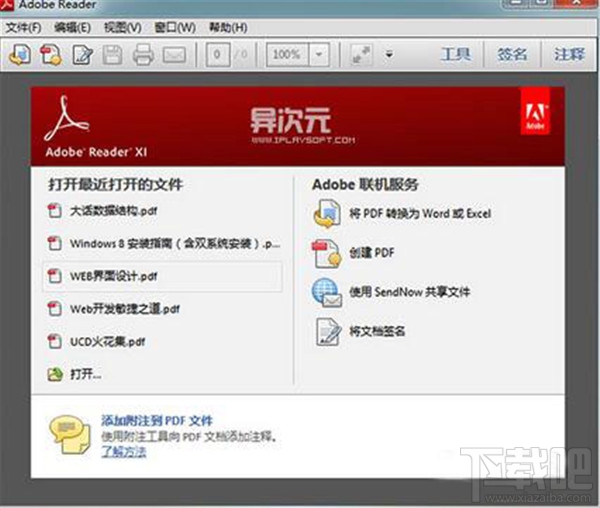Image resolution: width=600 pixels, height=508 pixels.
Task: Click the email envelope toolbar icon
Action: click(x=174, y=55)
